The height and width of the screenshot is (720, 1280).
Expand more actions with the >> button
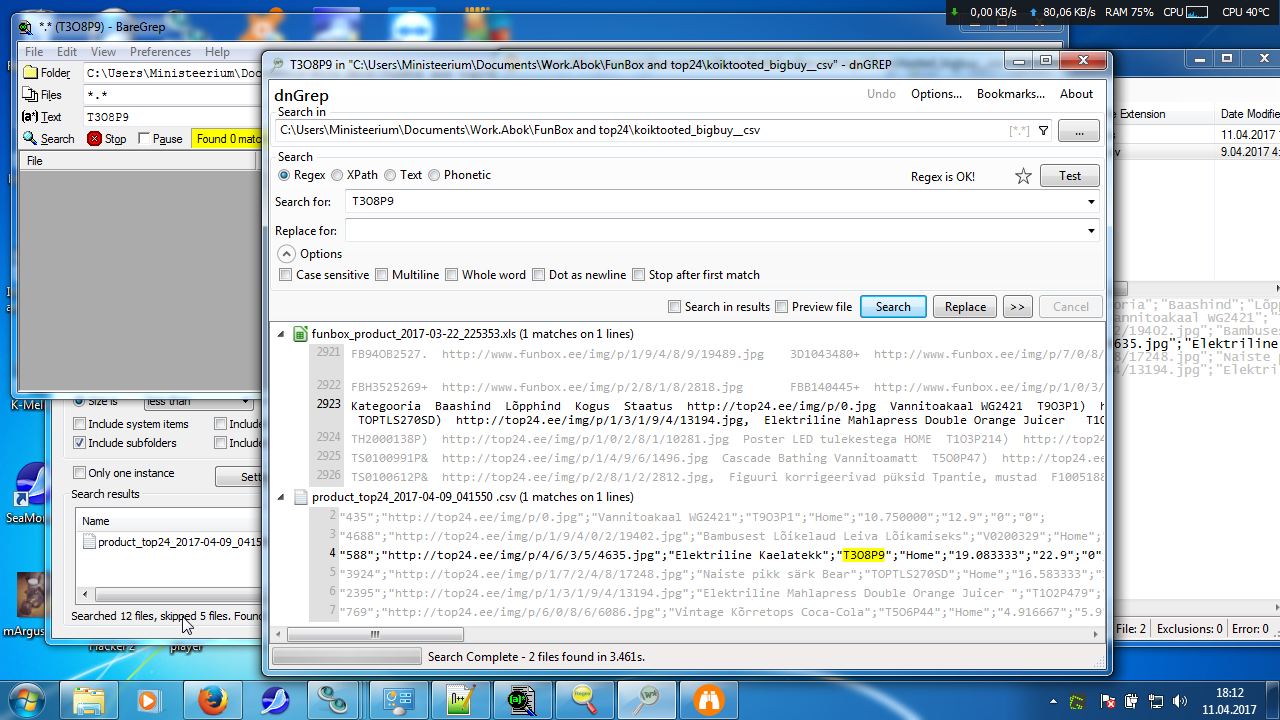tap(1017, 307)
